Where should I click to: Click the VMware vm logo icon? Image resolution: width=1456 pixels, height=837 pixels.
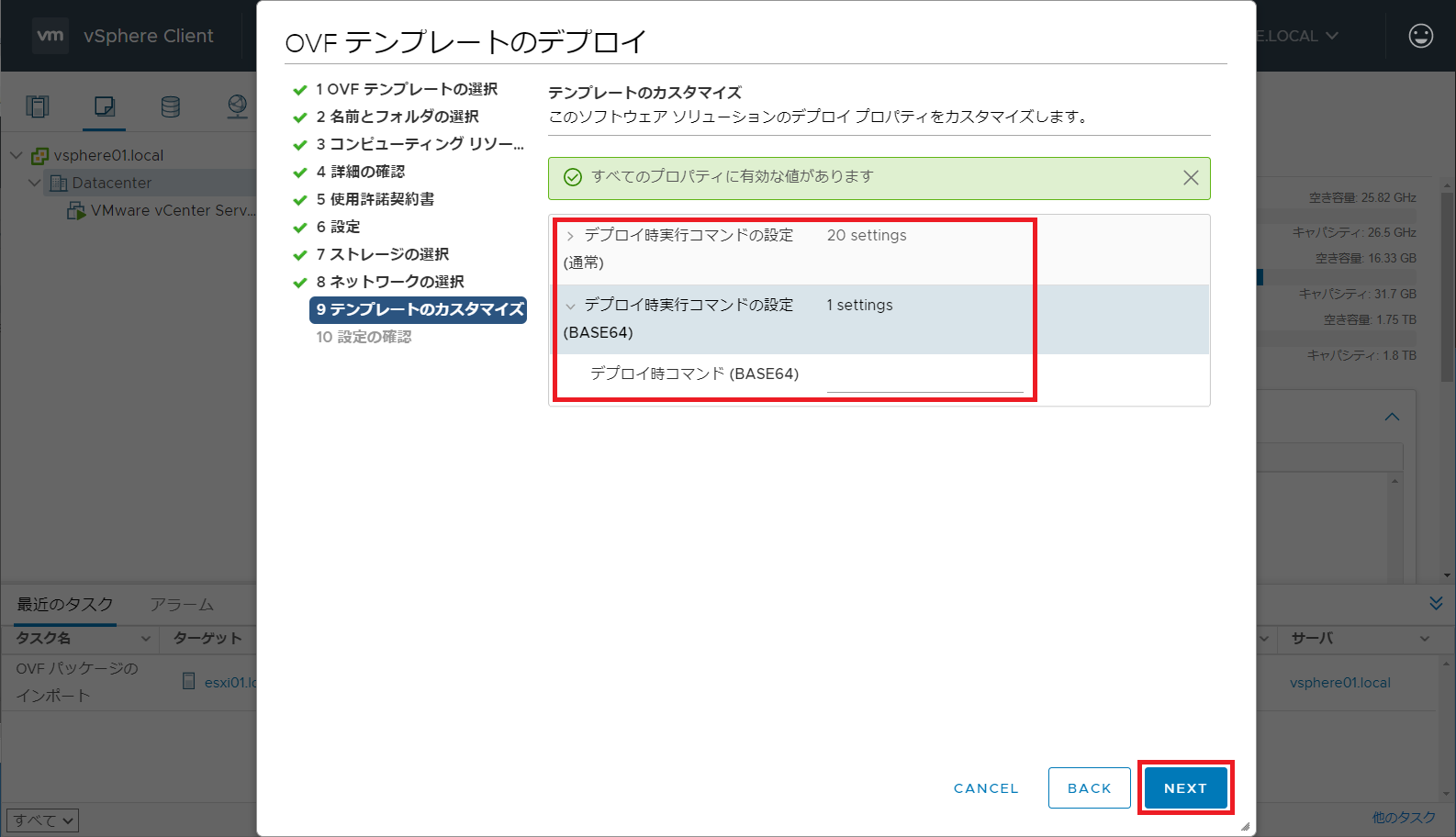tap(50, 36)
